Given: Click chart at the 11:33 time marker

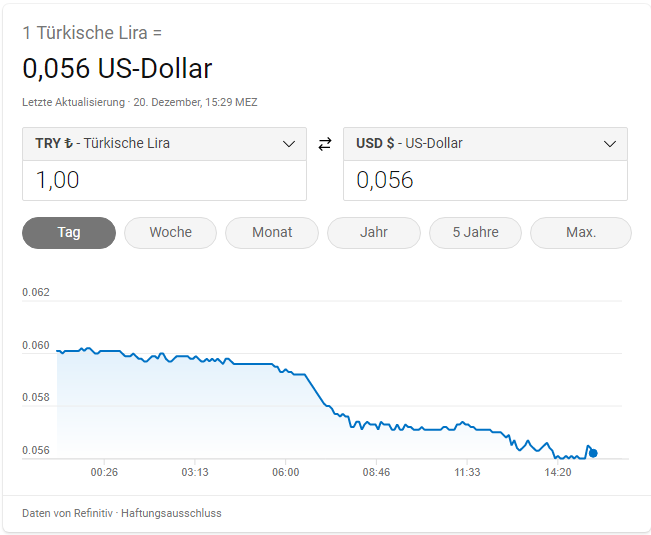Looking at the screenshot, I should tap(467, 472).
